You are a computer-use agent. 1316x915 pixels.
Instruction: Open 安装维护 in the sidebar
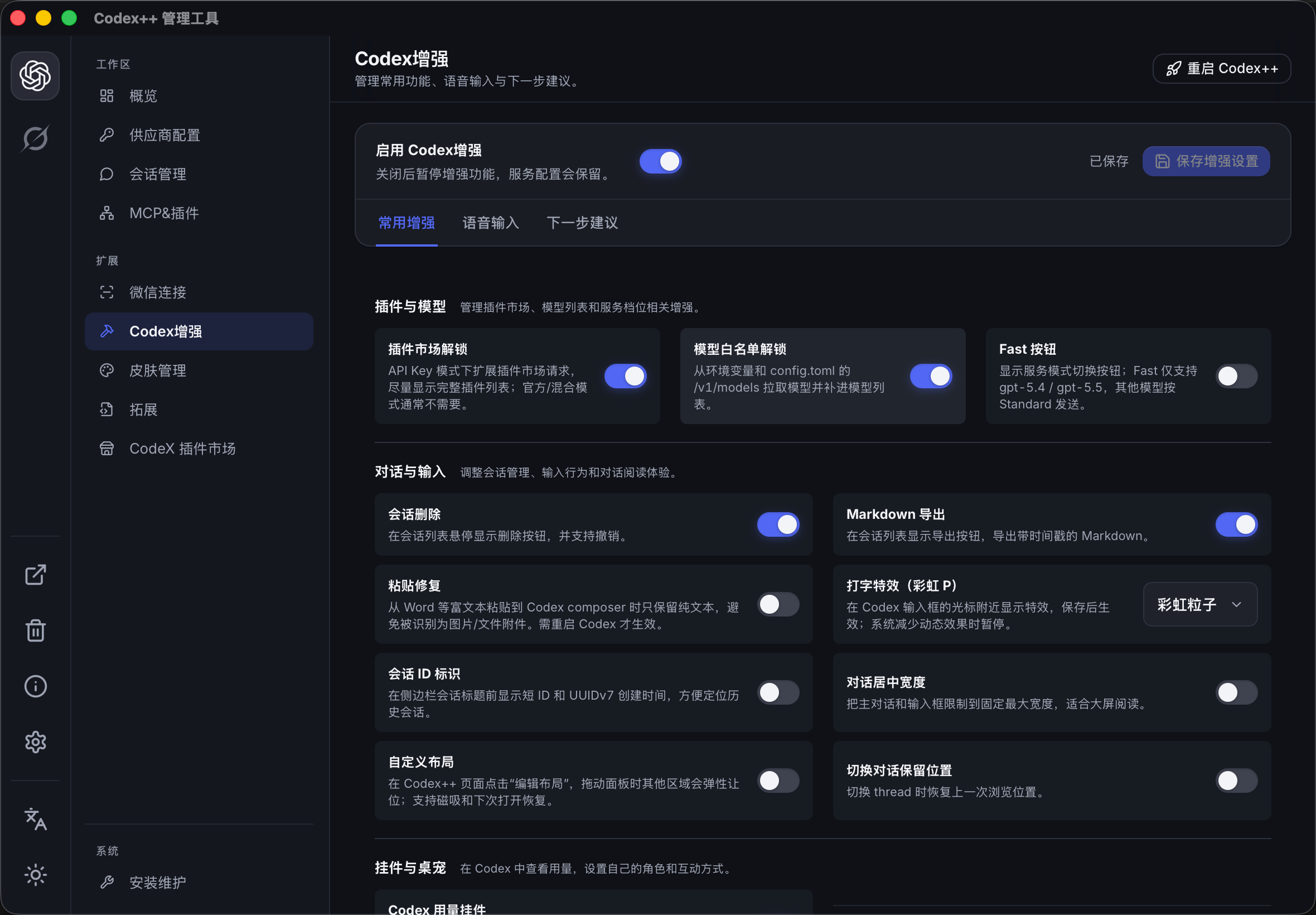click(x=199, y=882)
